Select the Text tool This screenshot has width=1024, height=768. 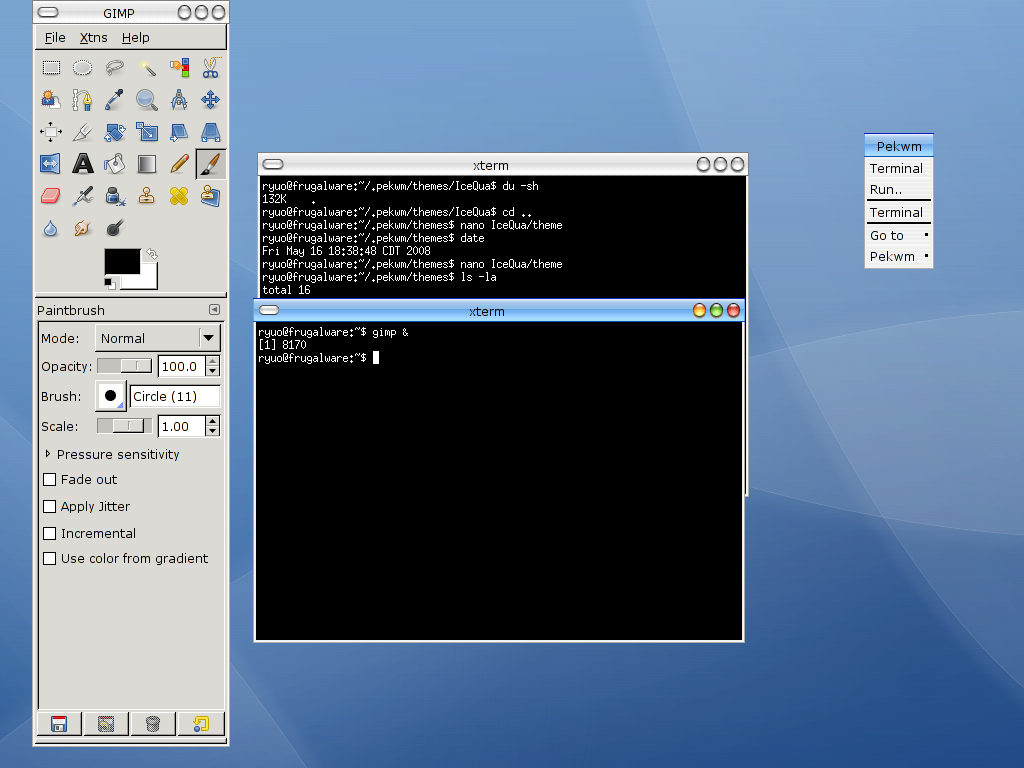coord(82,163)
